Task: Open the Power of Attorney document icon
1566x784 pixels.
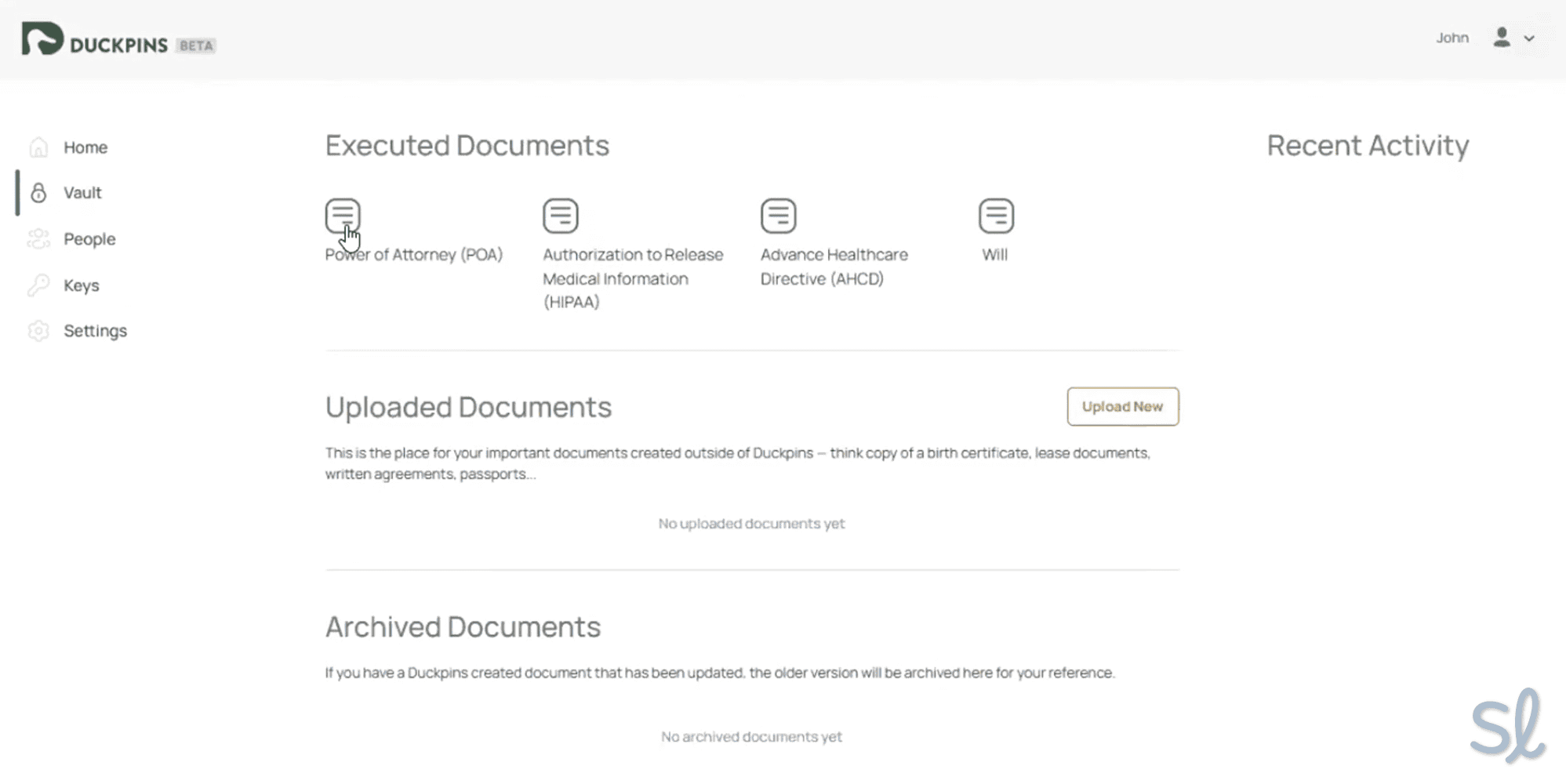Action: point(343,216)
